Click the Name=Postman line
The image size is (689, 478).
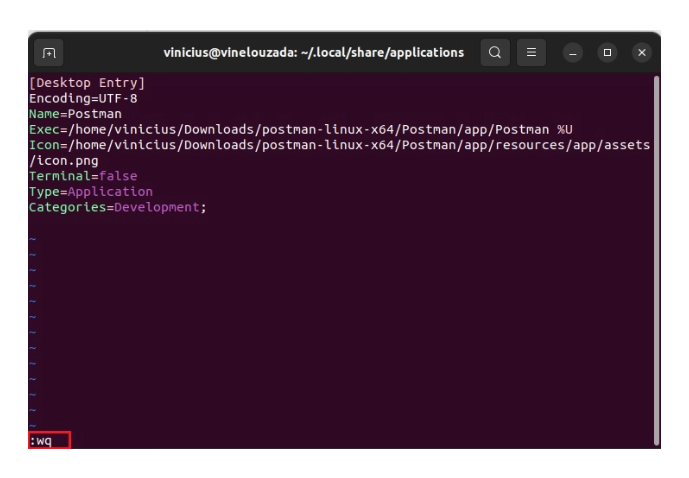(x=75, y=114)
